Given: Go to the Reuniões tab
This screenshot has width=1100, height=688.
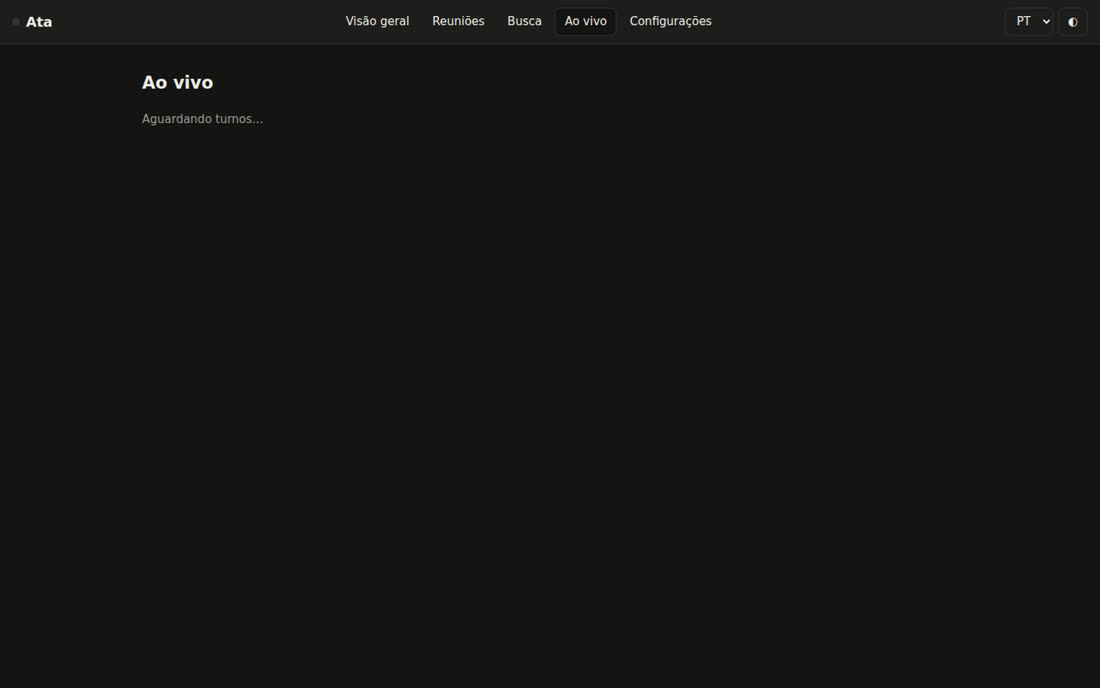Looking at the screenshot, I should click(458, 22).
